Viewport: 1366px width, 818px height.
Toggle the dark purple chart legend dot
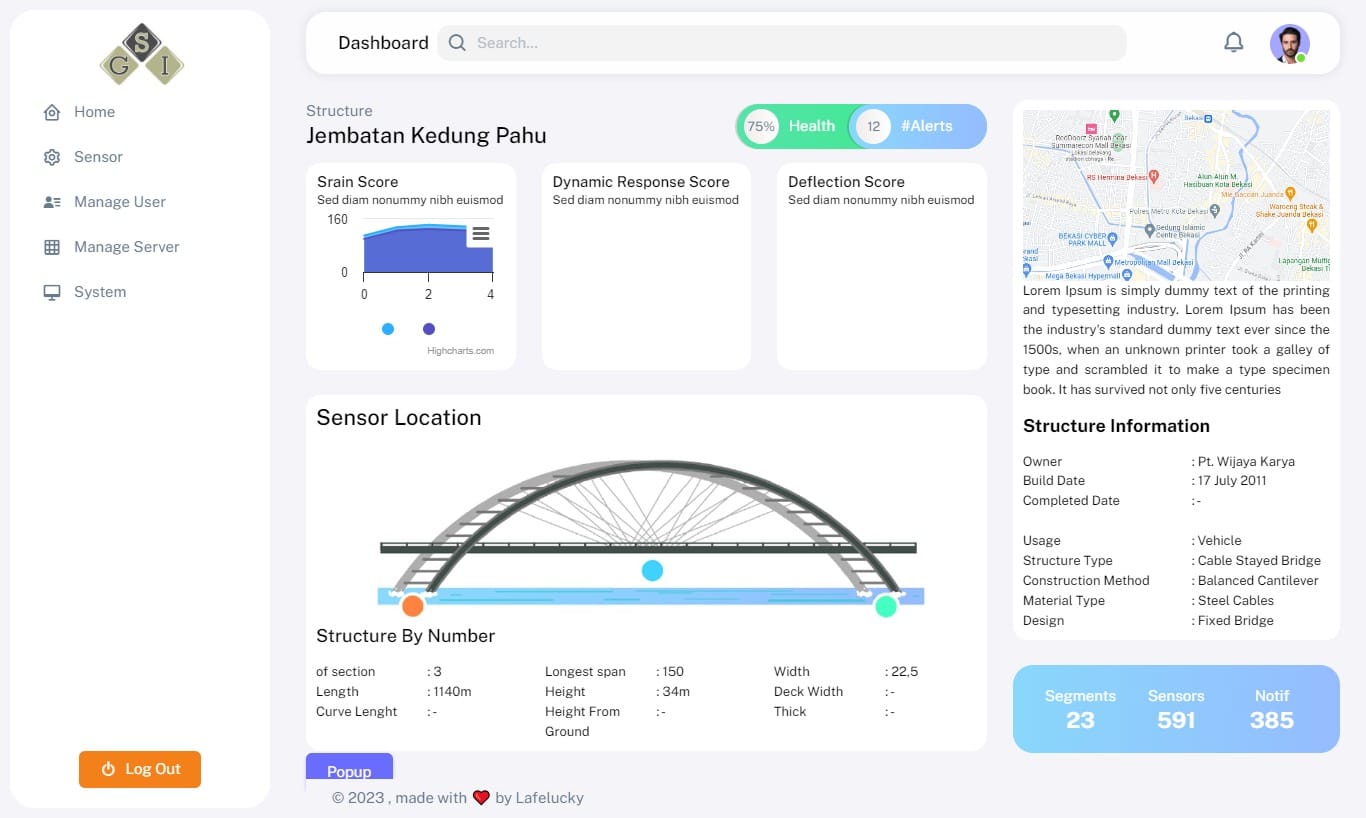pyautogui.click(x=429, y=329)
